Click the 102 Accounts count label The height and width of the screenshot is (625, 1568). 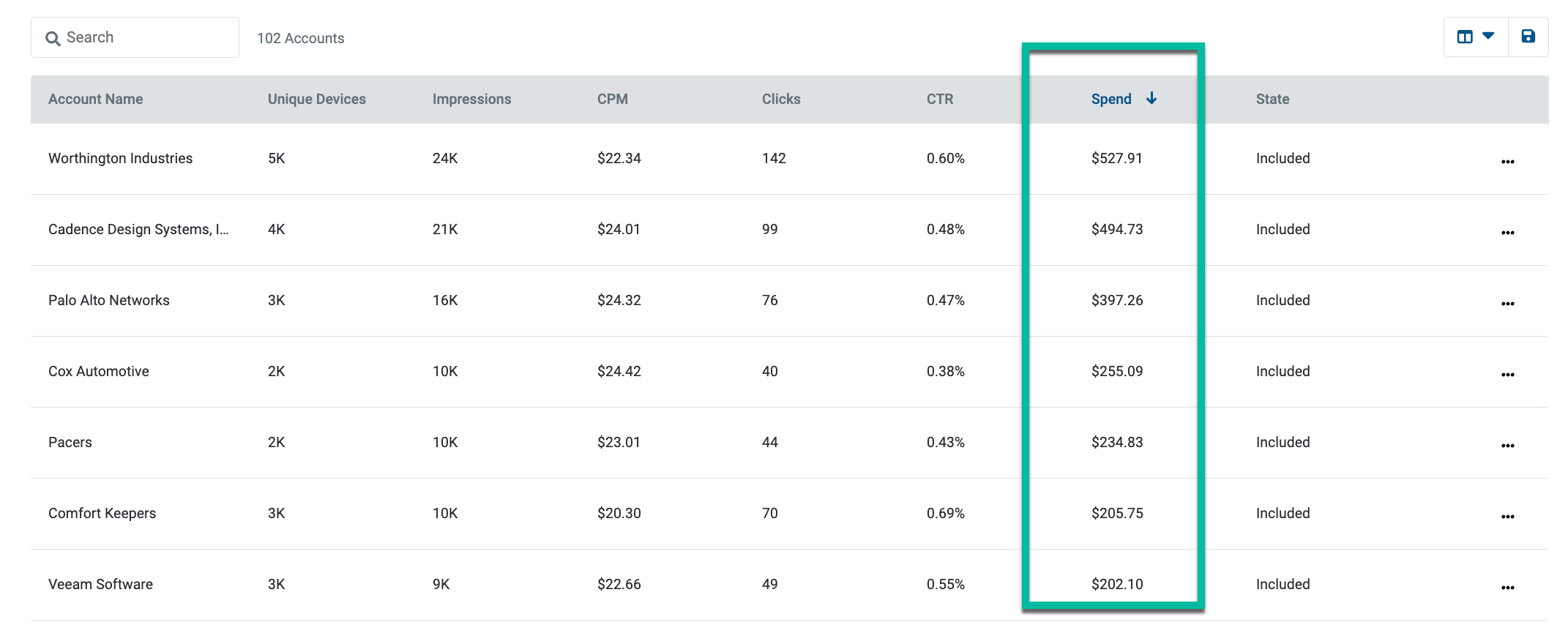(300, 38)
